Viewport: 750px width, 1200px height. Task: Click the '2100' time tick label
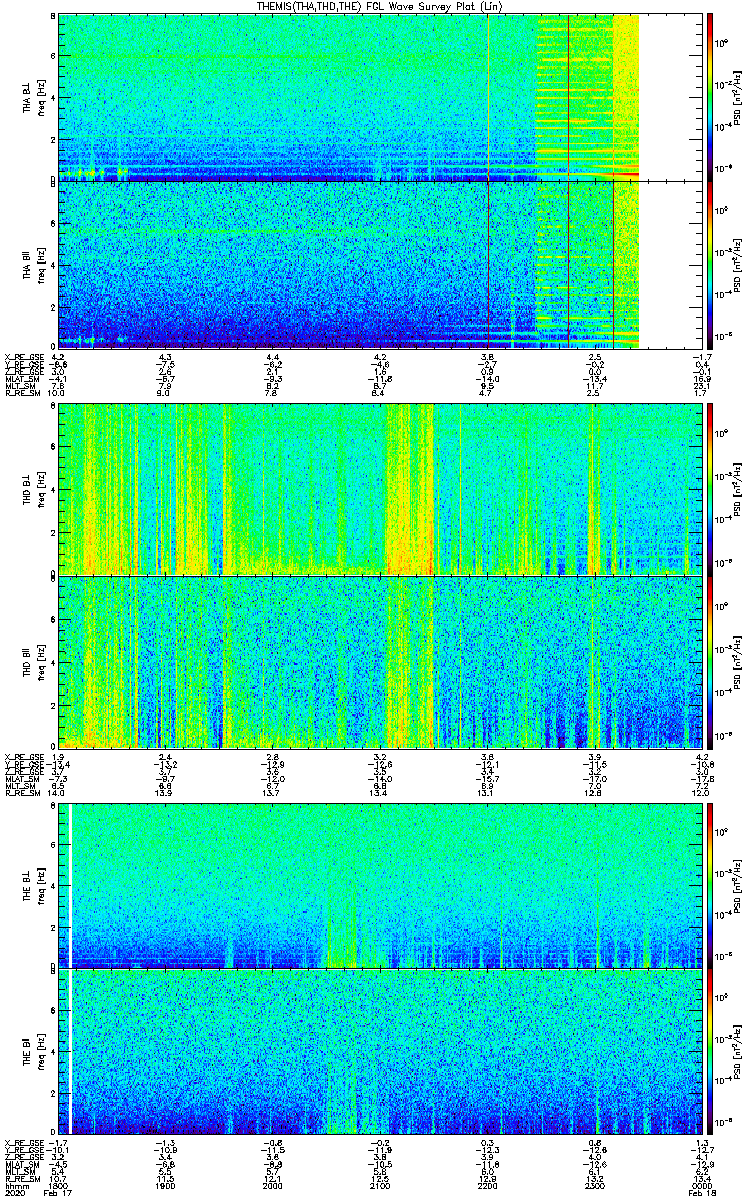pos(379,1186)
